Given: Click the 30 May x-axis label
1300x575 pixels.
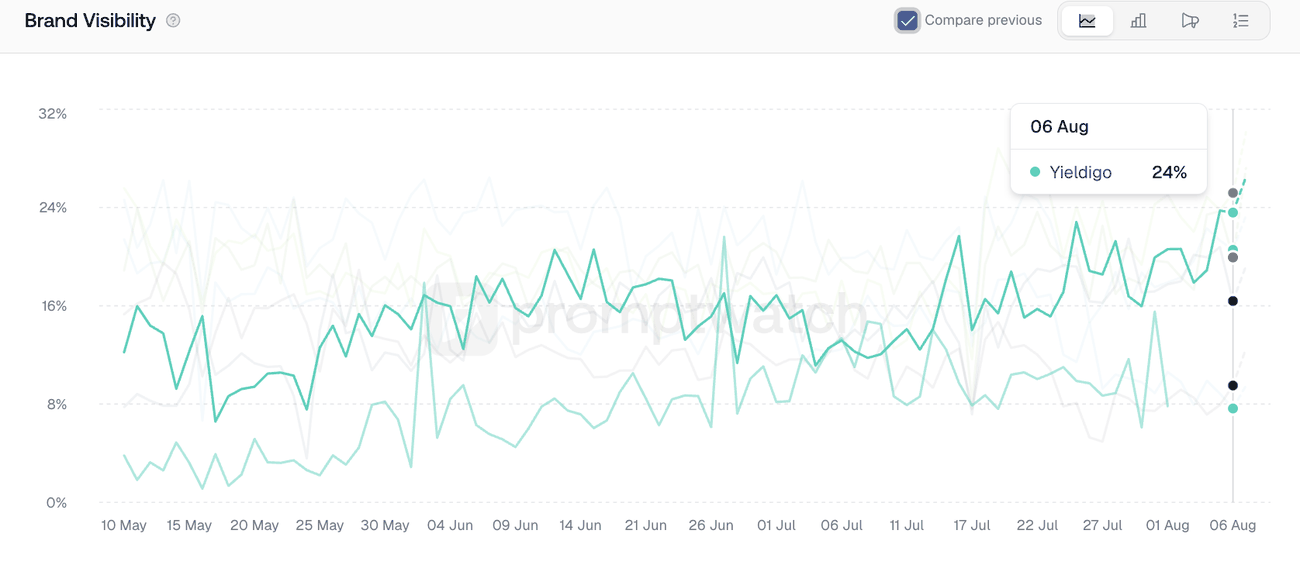Looking at the screenshot, I should (x=385, y=525).
